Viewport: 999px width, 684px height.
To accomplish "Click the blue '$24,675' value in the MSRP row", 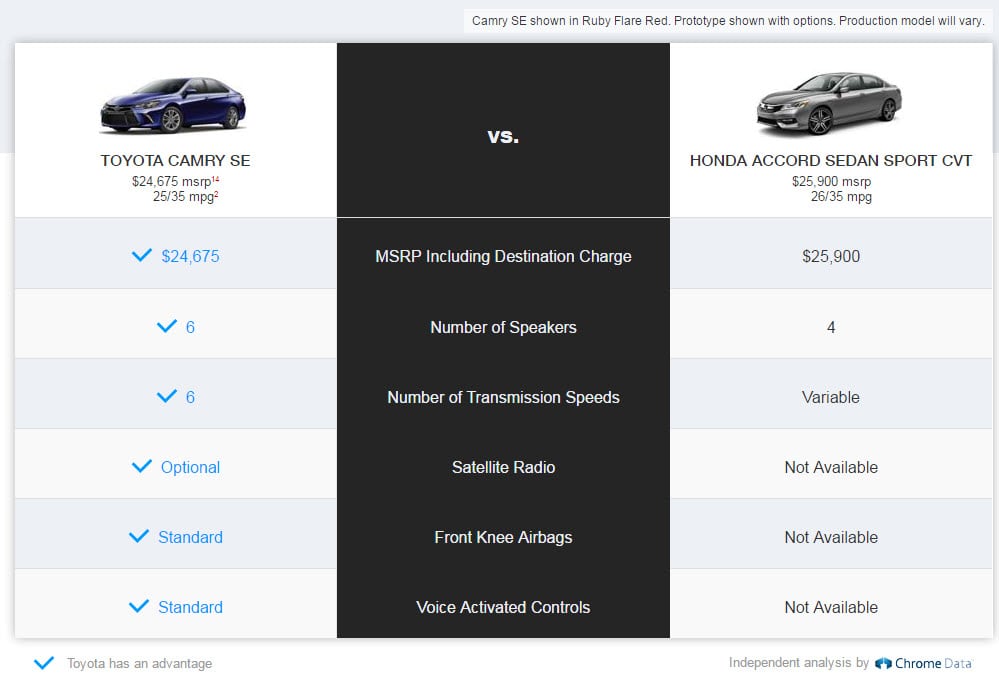I will point(190,256).
